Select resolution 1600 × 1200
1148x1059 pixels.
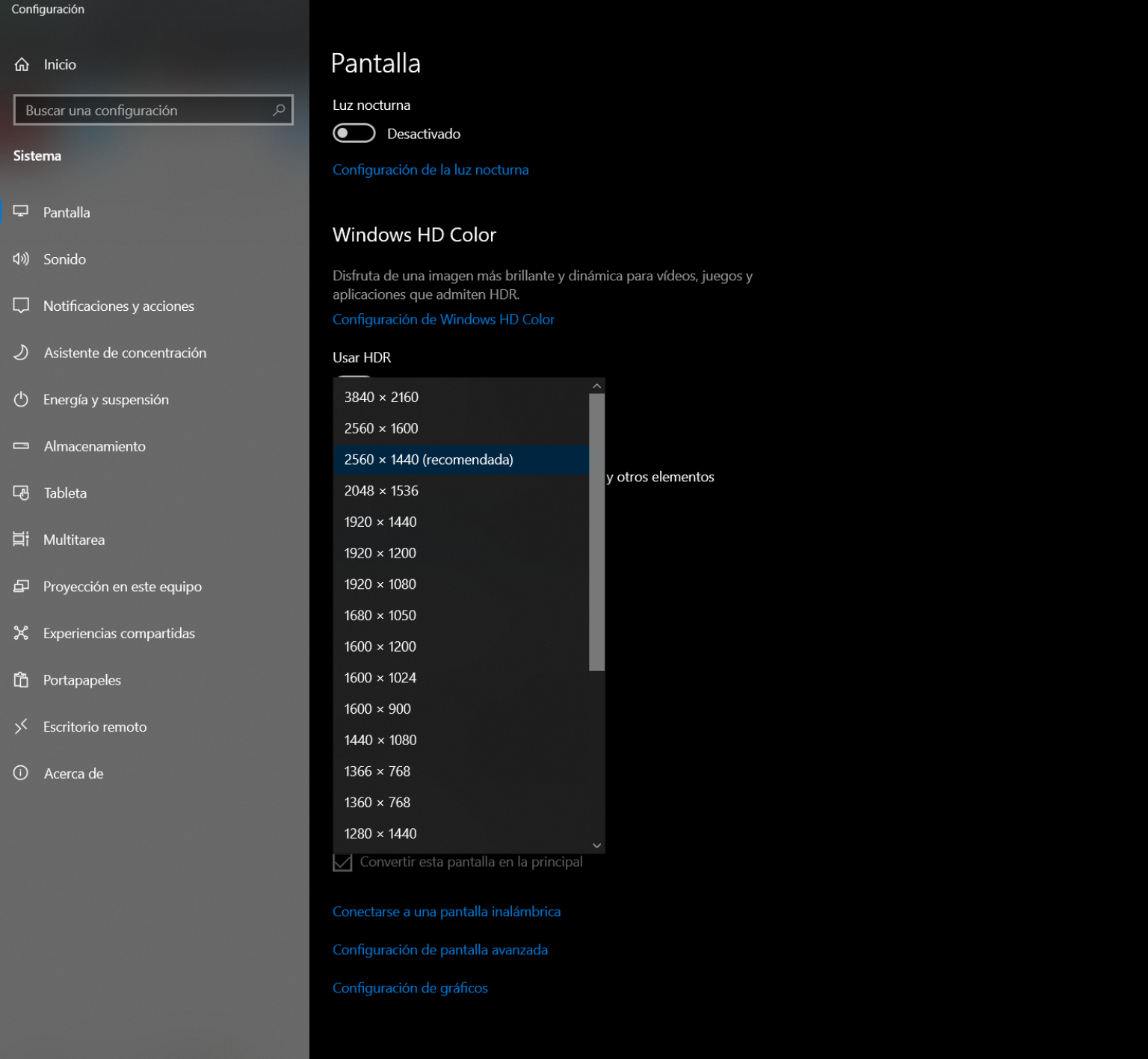point(461,646)
